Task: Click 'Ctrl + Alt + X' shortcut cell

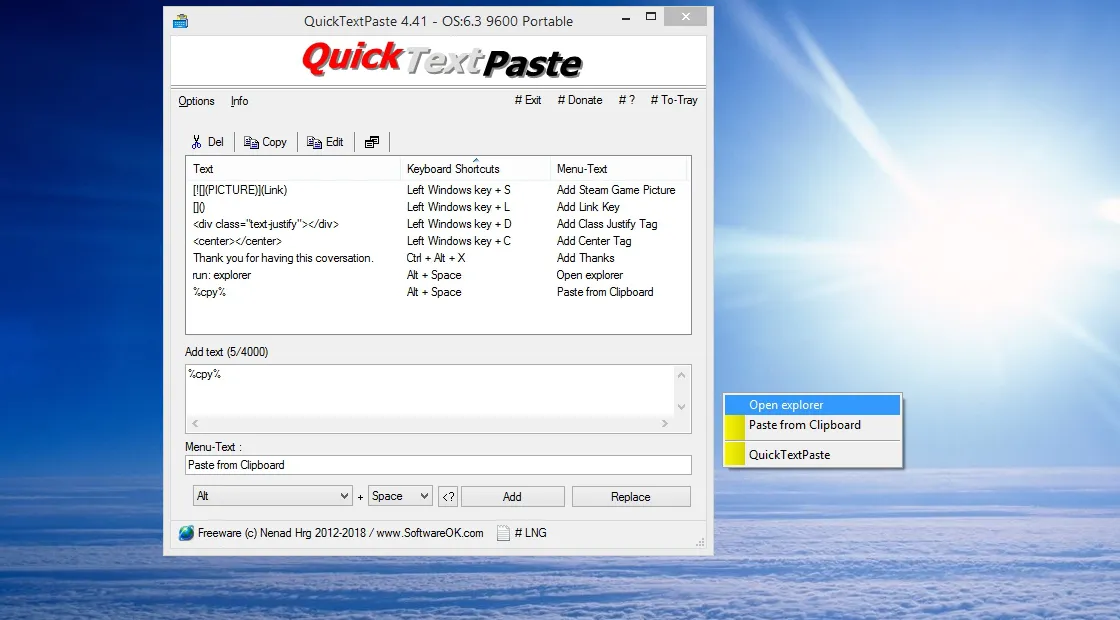Action: tap(436, 258)
